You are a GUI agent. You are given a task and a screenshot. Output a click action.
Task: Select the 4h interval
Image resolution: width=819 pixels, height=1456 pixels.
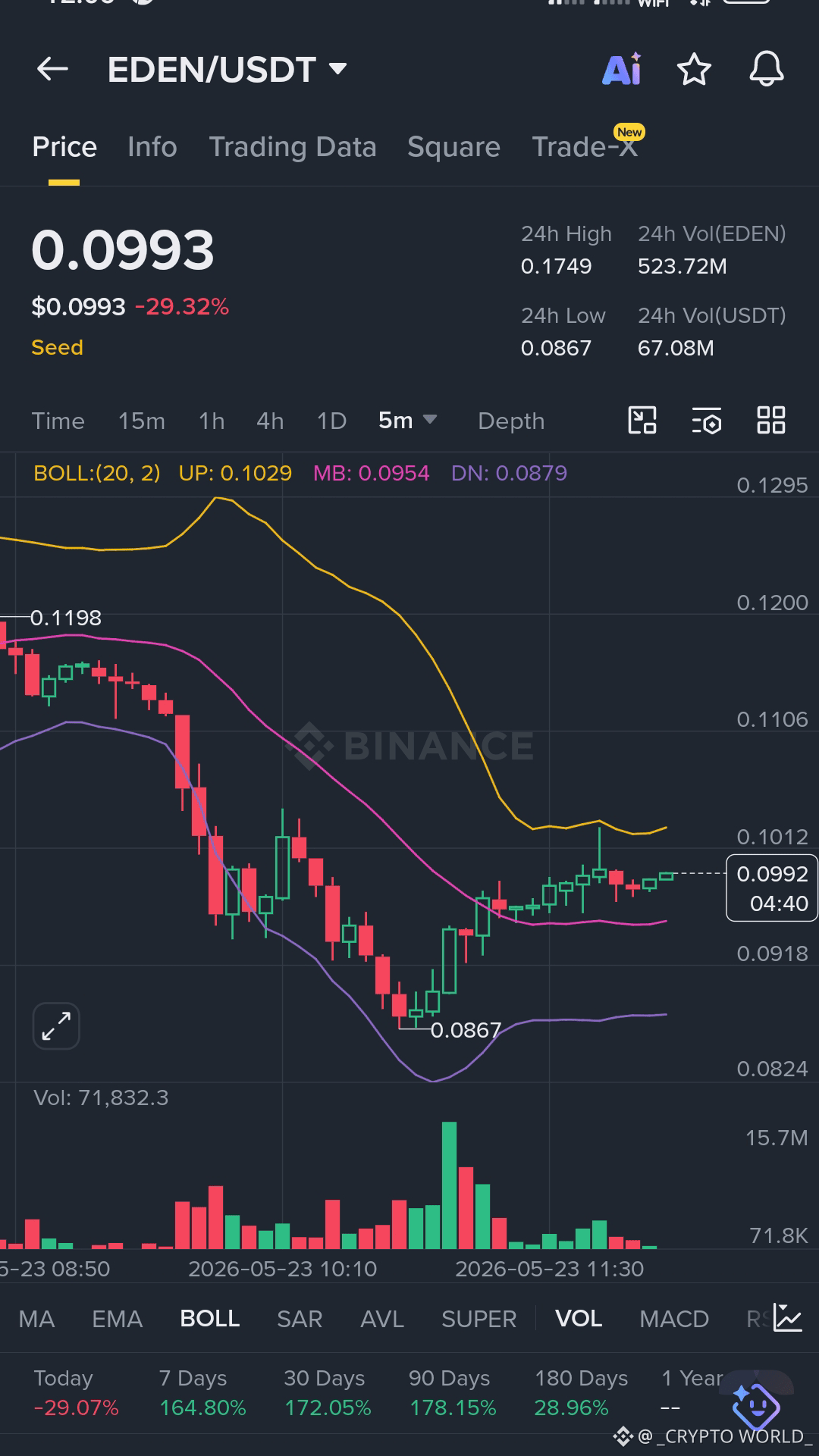click(270, 421)
